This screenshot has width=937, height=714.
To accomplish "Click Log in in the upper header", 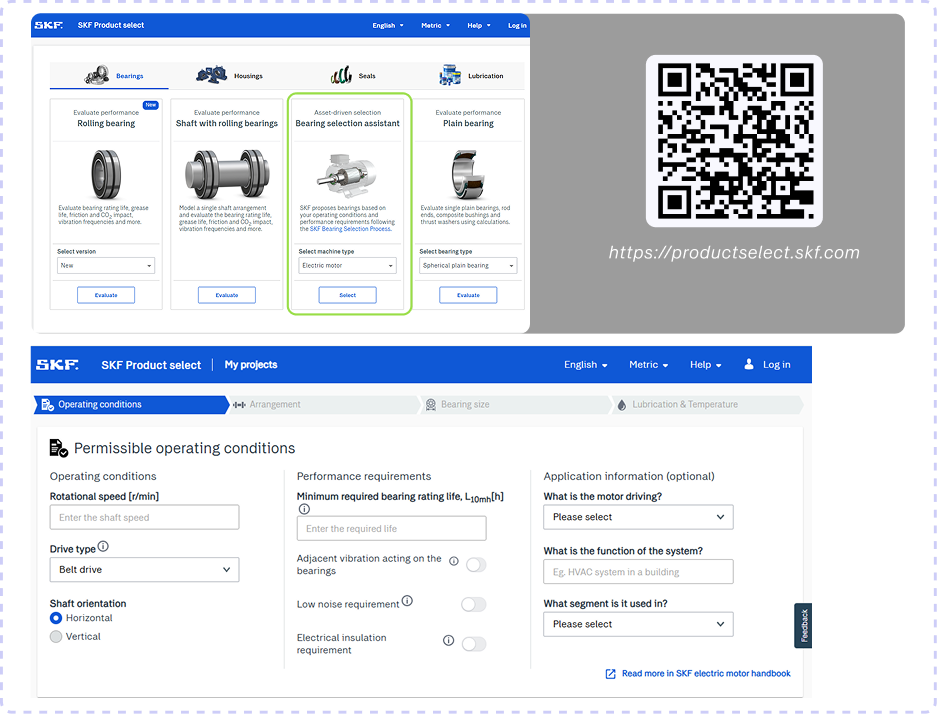I will click(517, 25).
